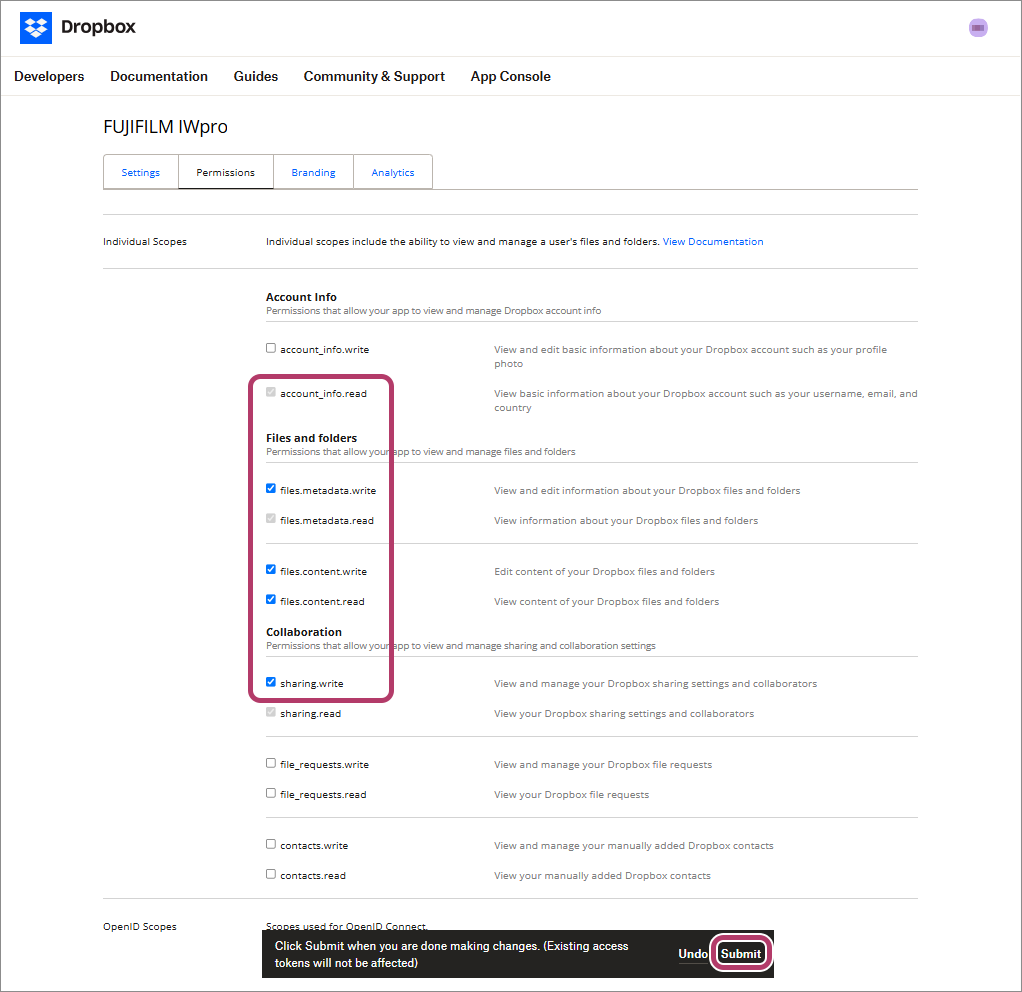Switch to the Settings tab
The width and height of the screenshot is (1022, 992).
[141, 172]
